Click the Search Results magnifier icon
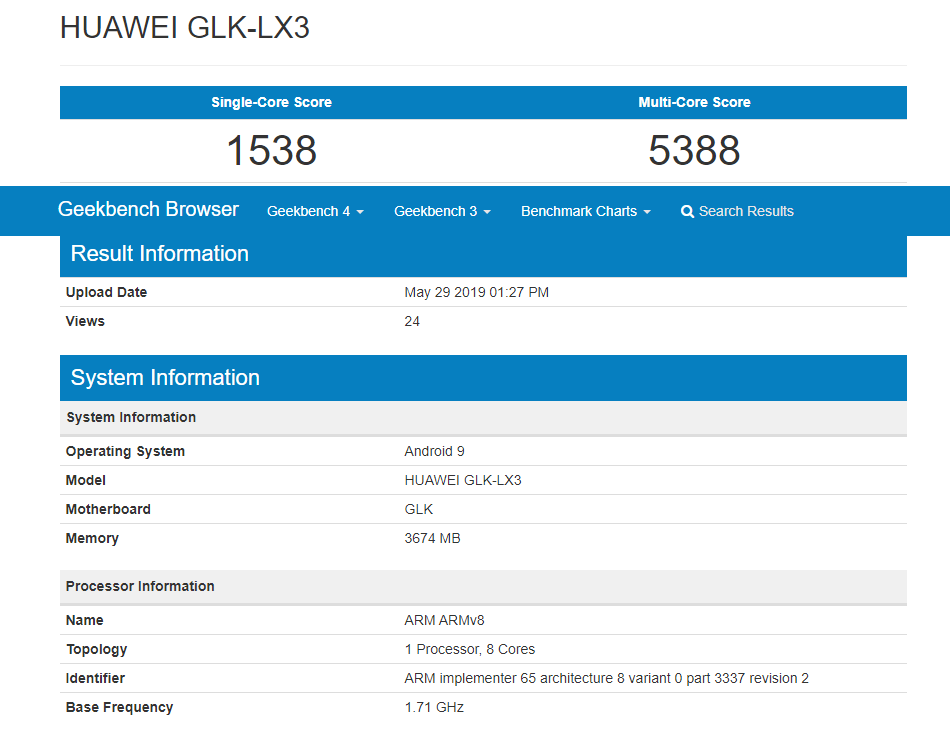This screenshot has width=950, height=741. (x=687, y=211)
